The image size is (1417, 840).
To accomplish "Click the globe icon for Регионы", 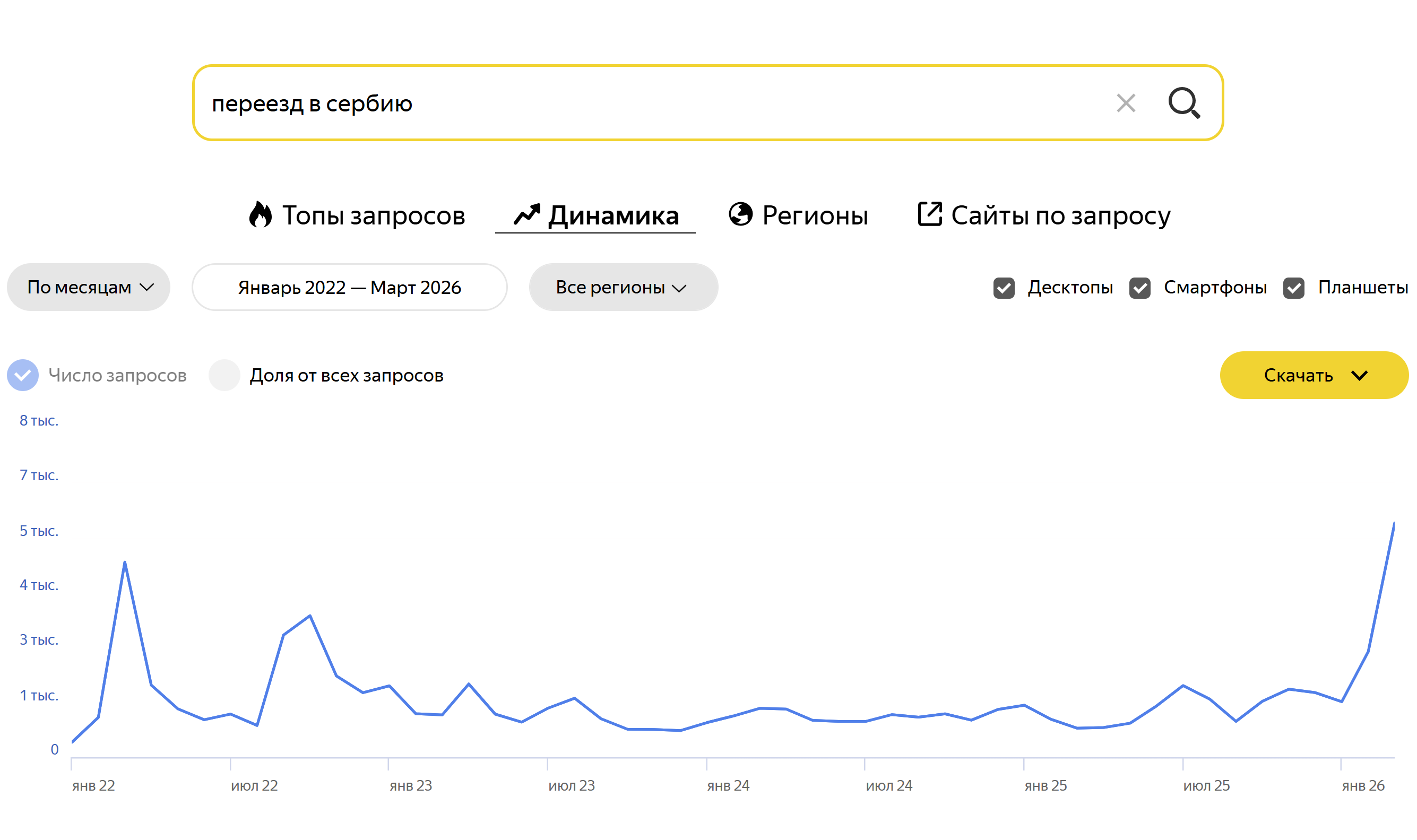I will [740, 214].
